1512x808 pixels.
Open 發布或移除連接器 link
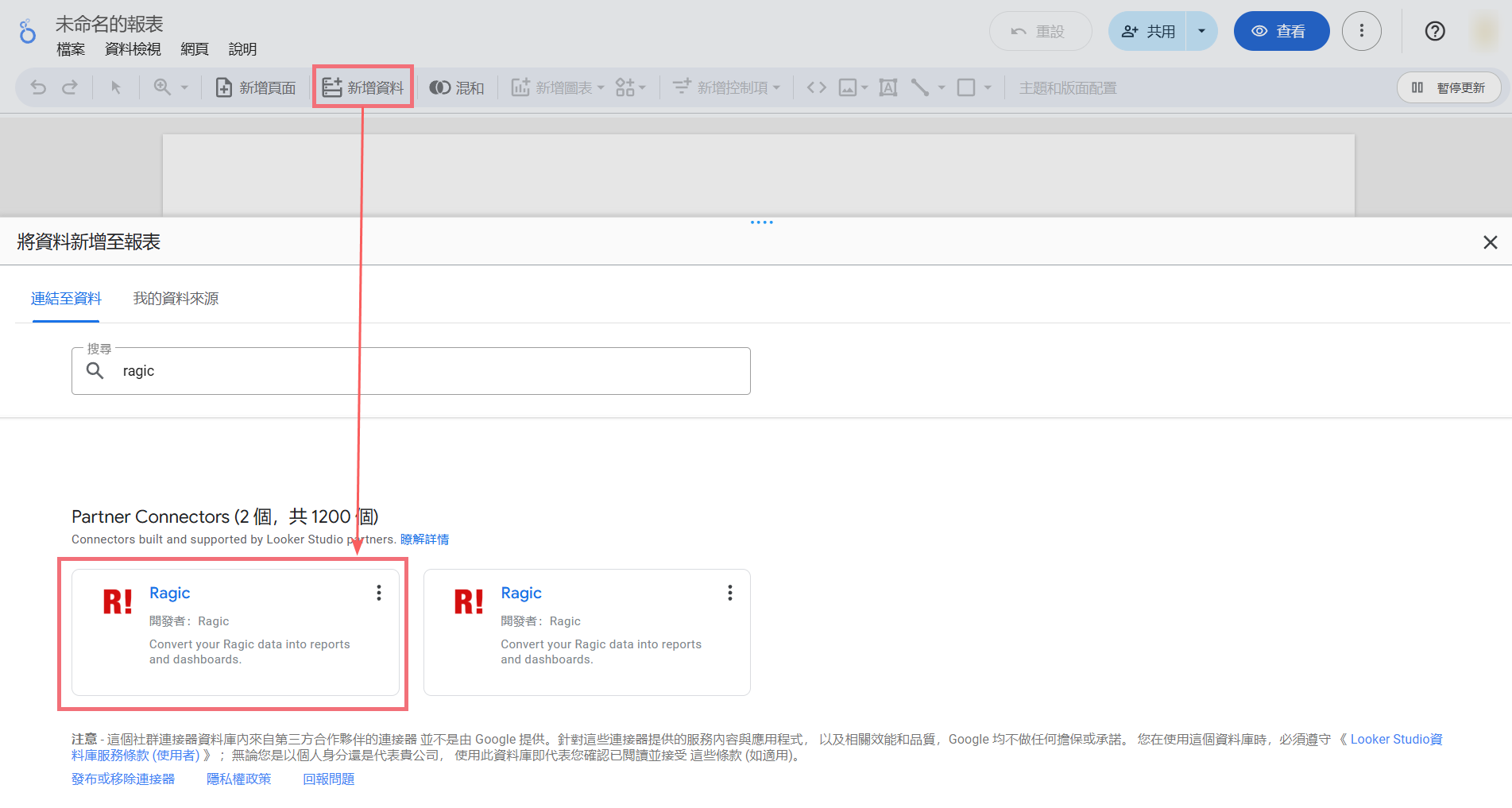123,779
